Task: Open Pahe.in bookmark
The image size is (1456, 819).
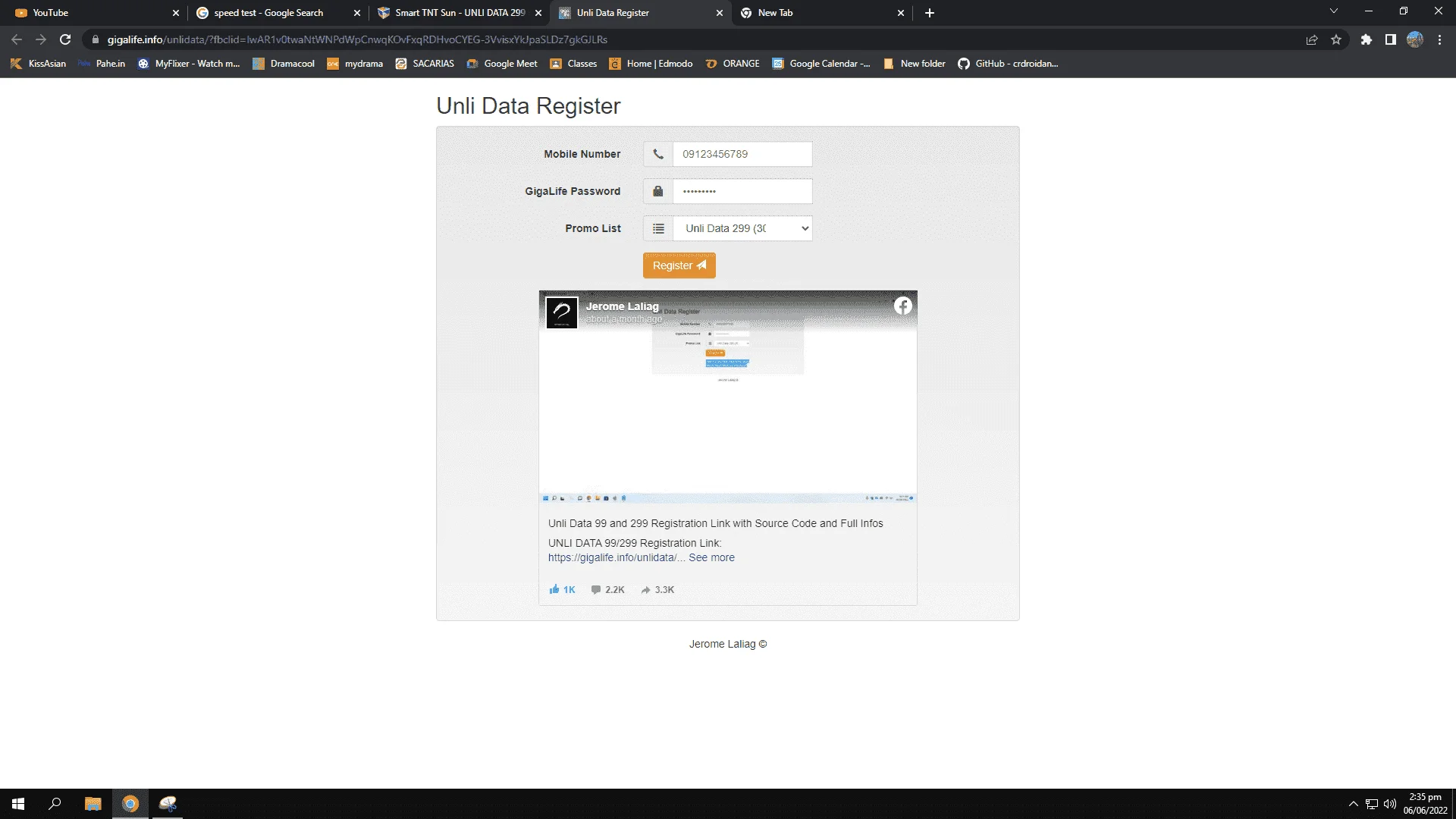Action: point(102,64)
